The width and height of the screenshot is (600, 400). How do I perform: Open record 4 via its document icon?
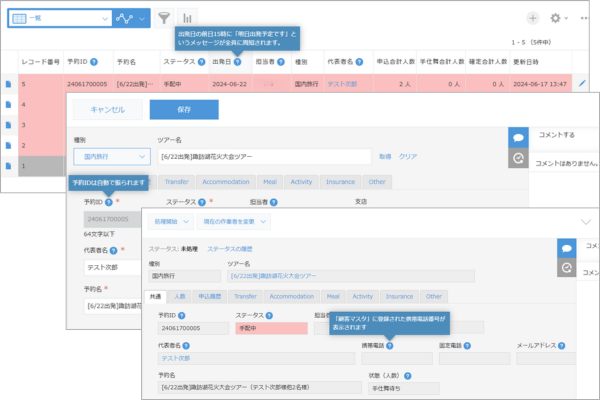(x=8, y=104)
